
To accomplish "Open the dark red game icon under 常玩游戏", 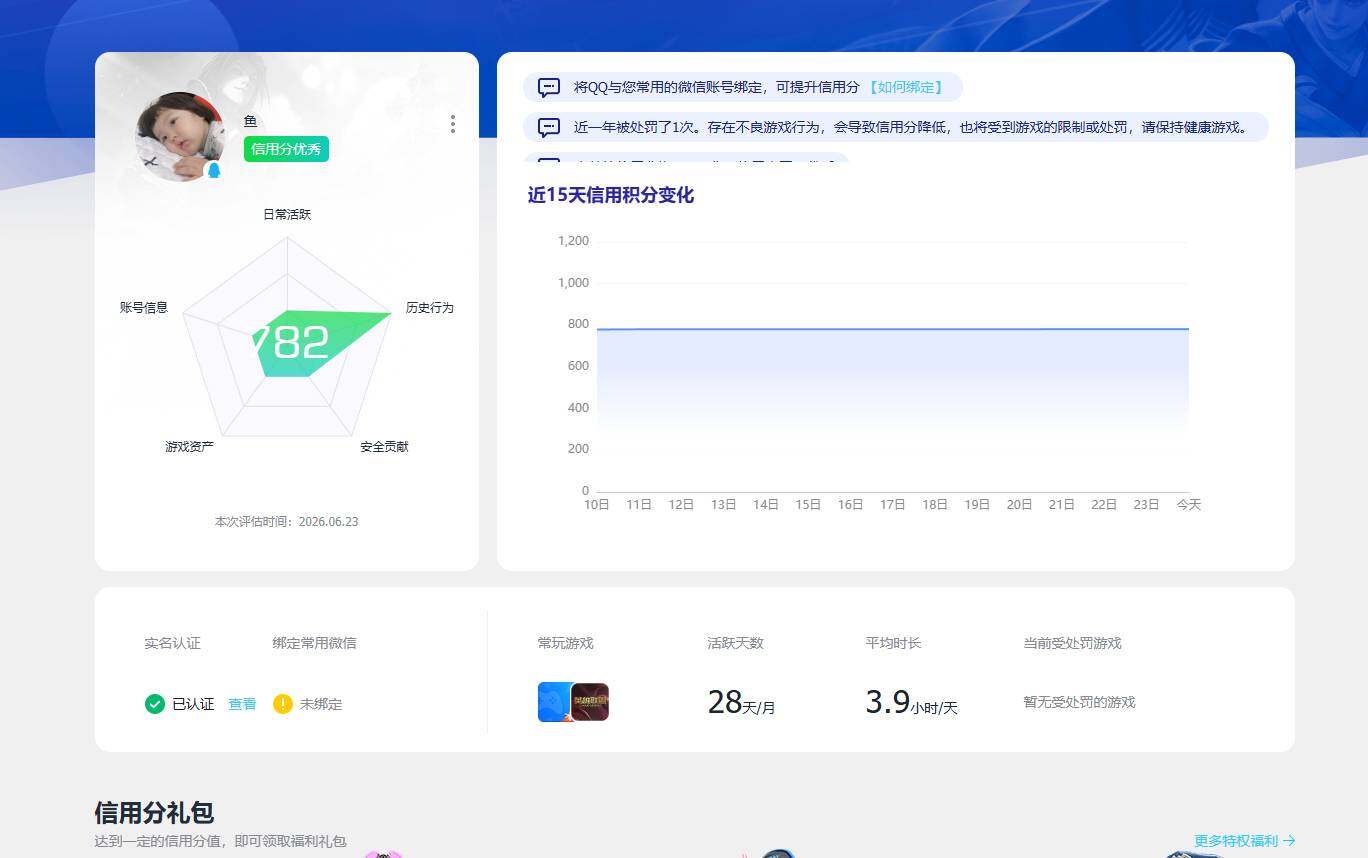I will click(x=590, y=702).
